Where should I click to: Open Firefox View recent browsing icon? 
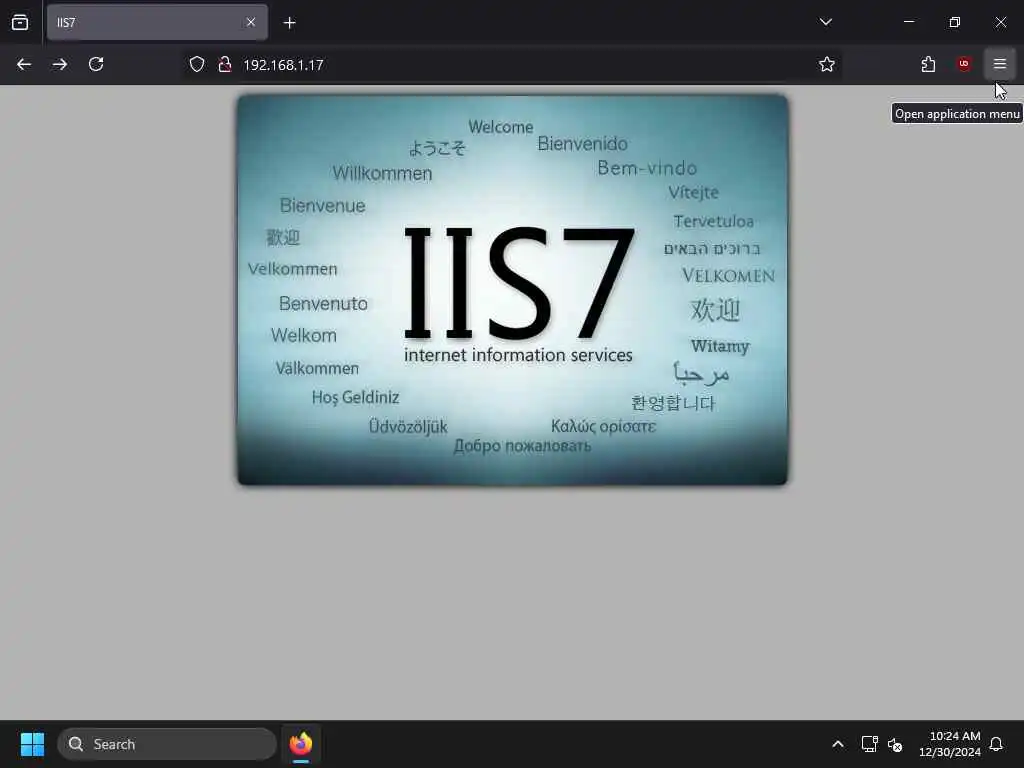(20, 23)
